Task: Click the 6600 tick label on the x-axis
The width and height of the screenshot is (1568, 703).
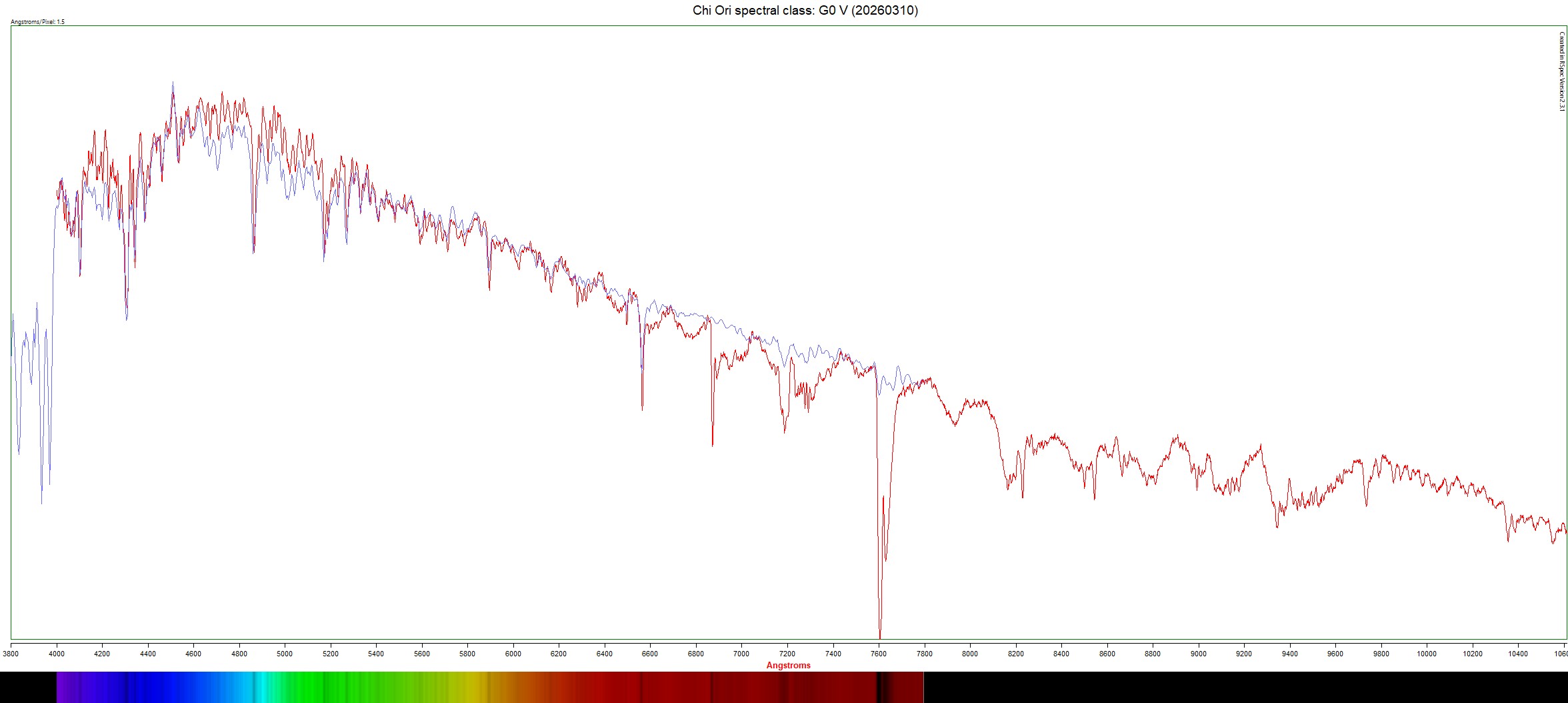Action: (x=650, y=654)
